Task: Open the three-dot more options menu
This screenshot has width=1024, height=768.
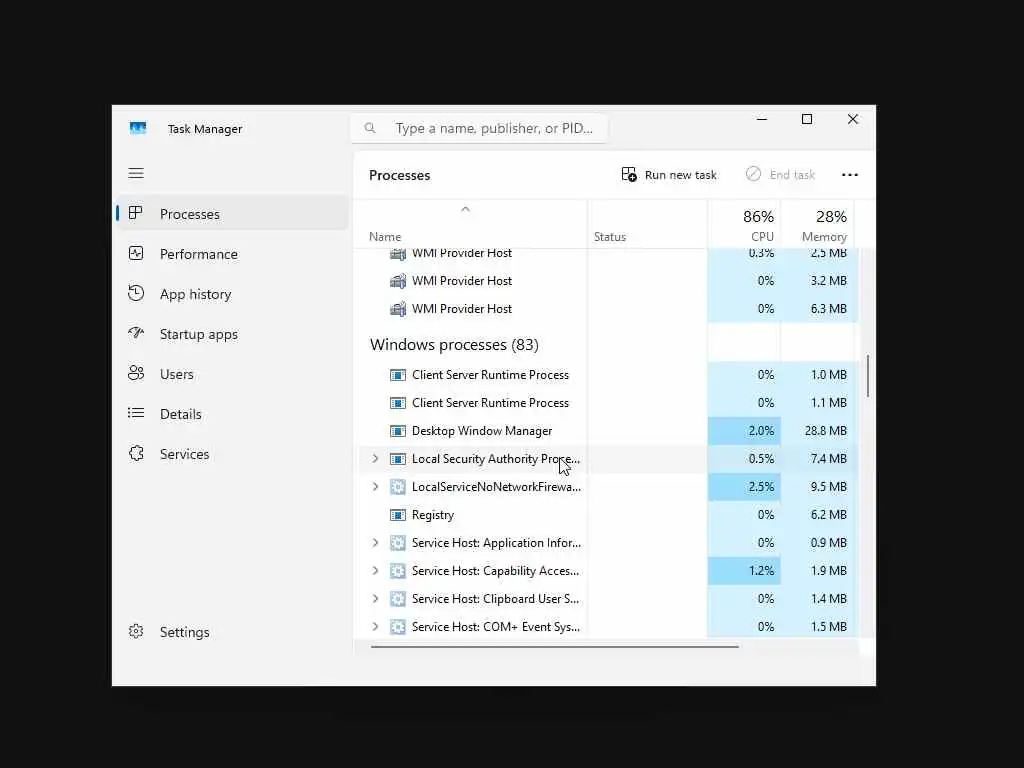Action: tap(850, 174)
